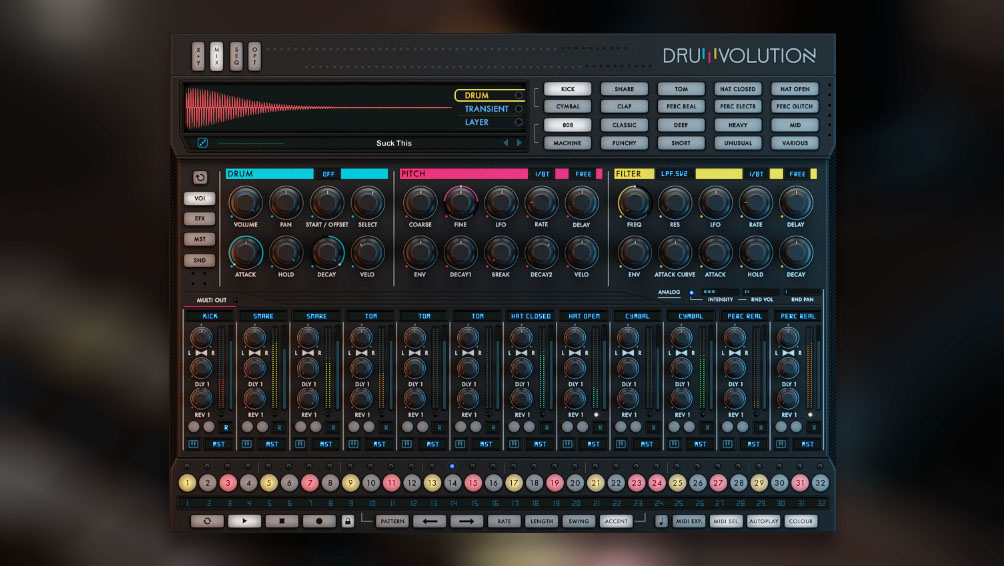Go to next preset with right arrow
Screen dimensions: 1004x566
[x=519, y=143]
